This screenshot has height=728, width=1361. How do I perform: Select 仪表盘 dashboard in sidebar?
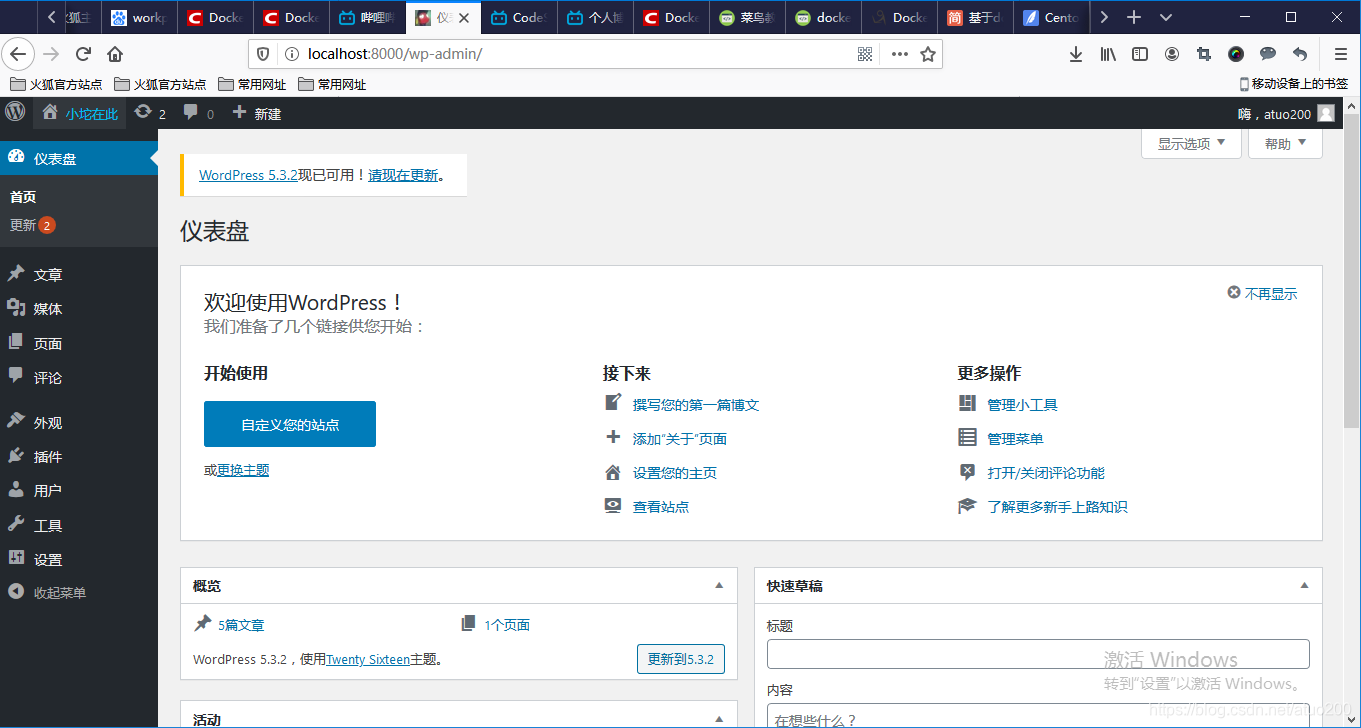pos(79,158)
